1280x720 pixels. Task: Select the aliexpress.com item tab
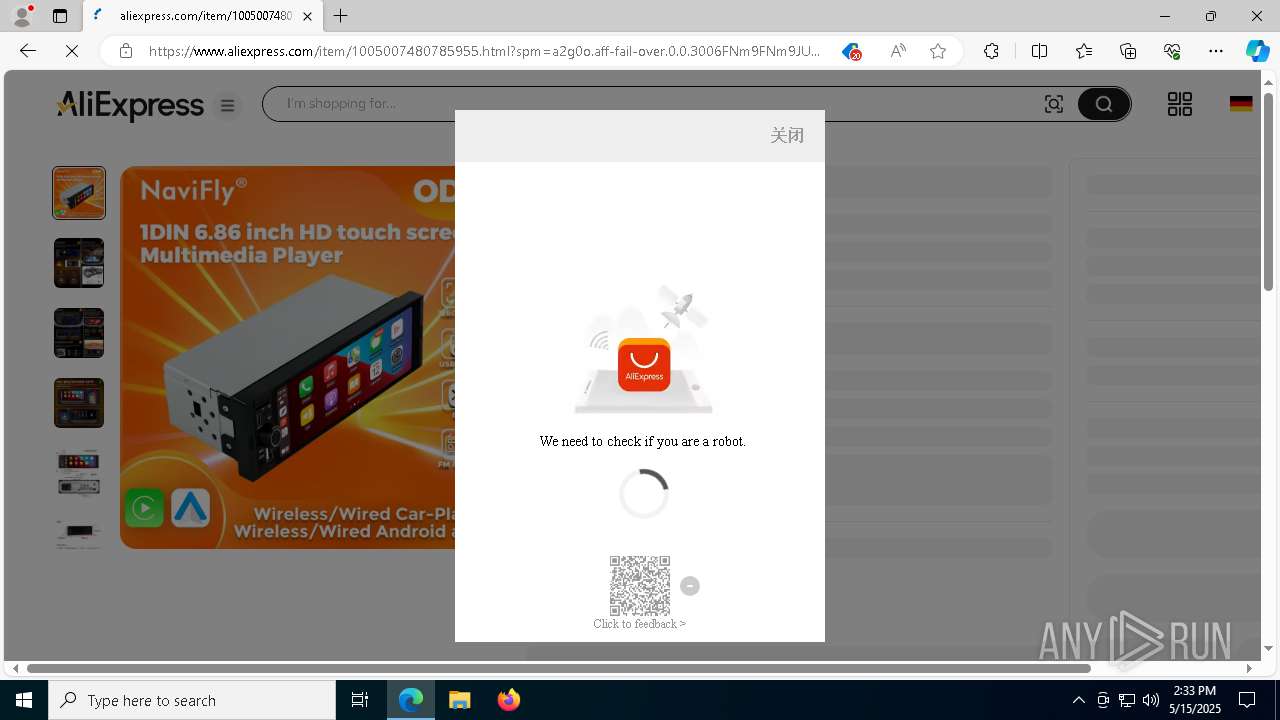204,16
